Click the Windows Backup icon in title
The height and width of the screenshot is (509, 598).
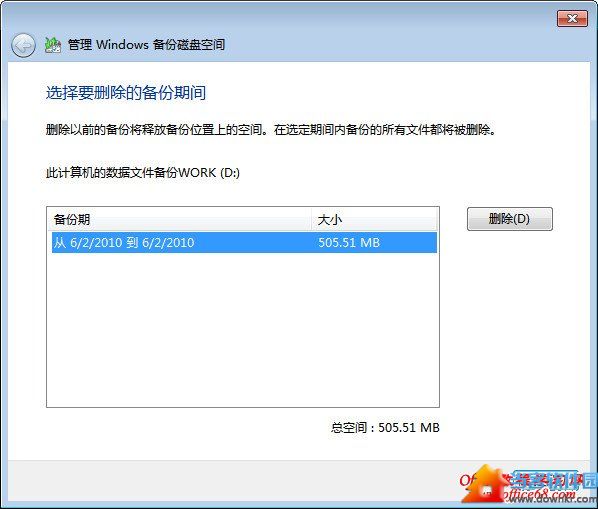(53, 45)
